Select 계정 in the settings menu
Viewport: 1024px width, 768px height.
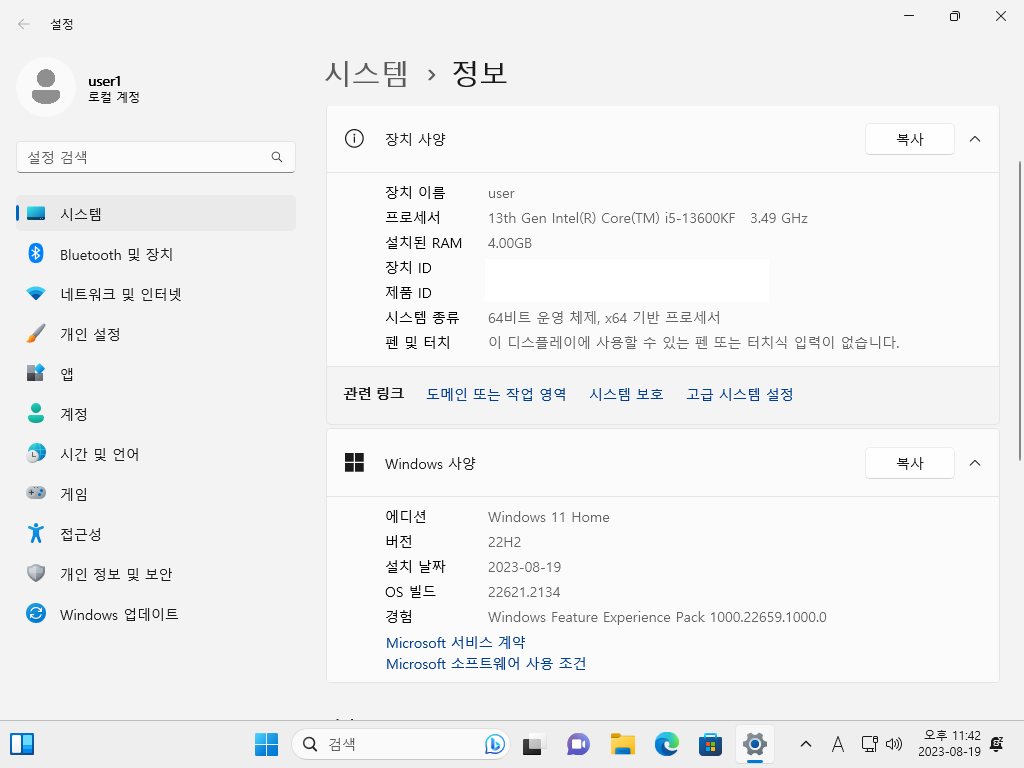point(155,414)
